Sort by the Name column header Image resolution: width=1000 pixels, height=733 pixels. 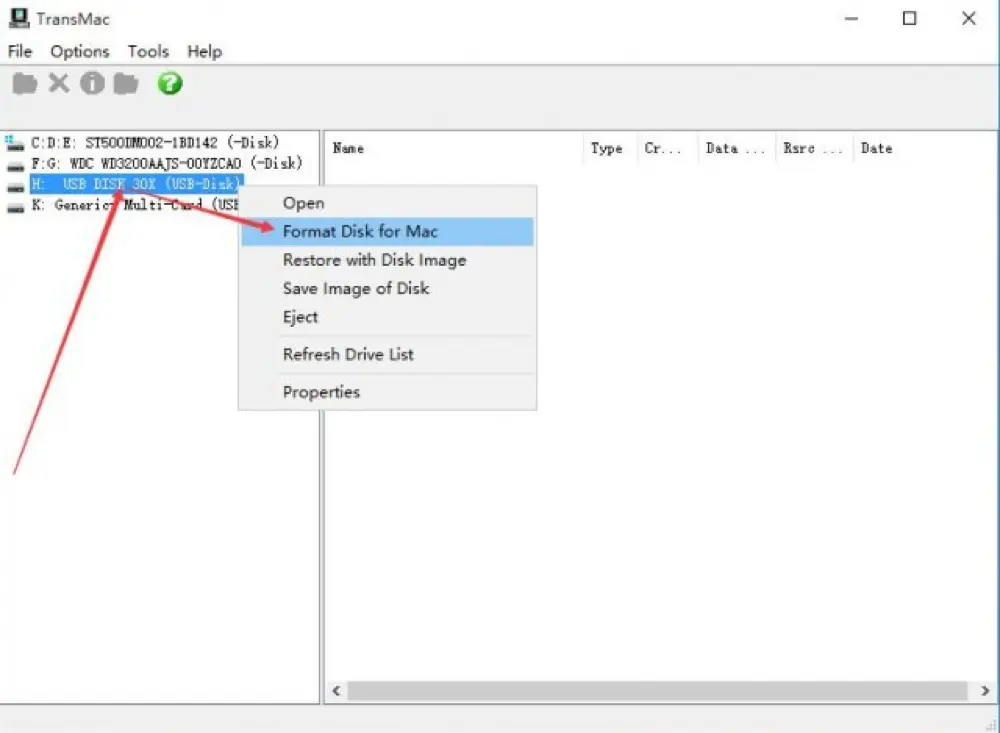454,148
